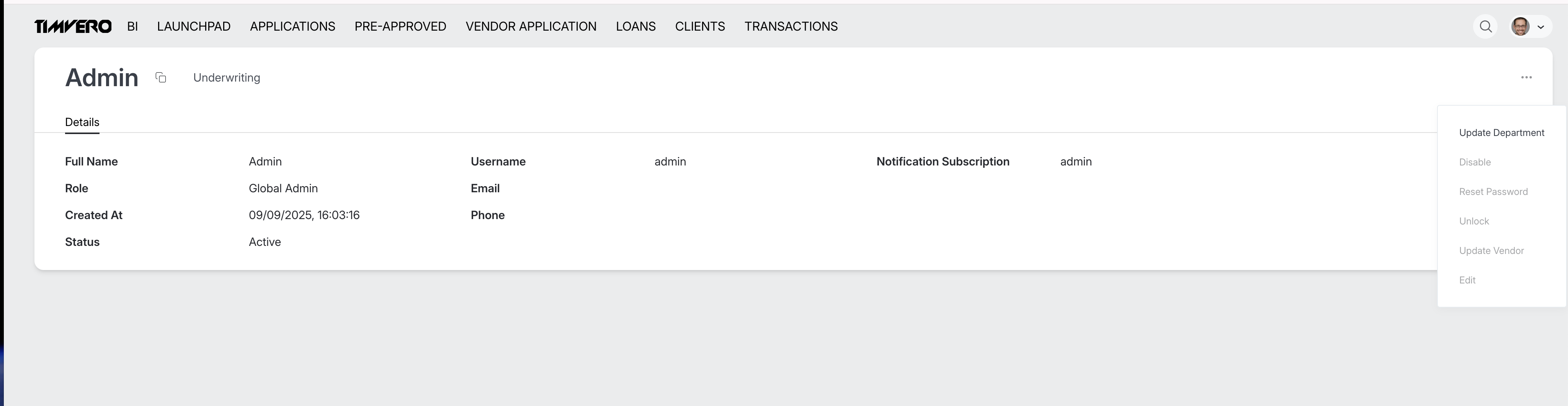Select the Details tab
Image resolution: width=1568 pixels, height=406 pixels.
click(x=82, y=122)
